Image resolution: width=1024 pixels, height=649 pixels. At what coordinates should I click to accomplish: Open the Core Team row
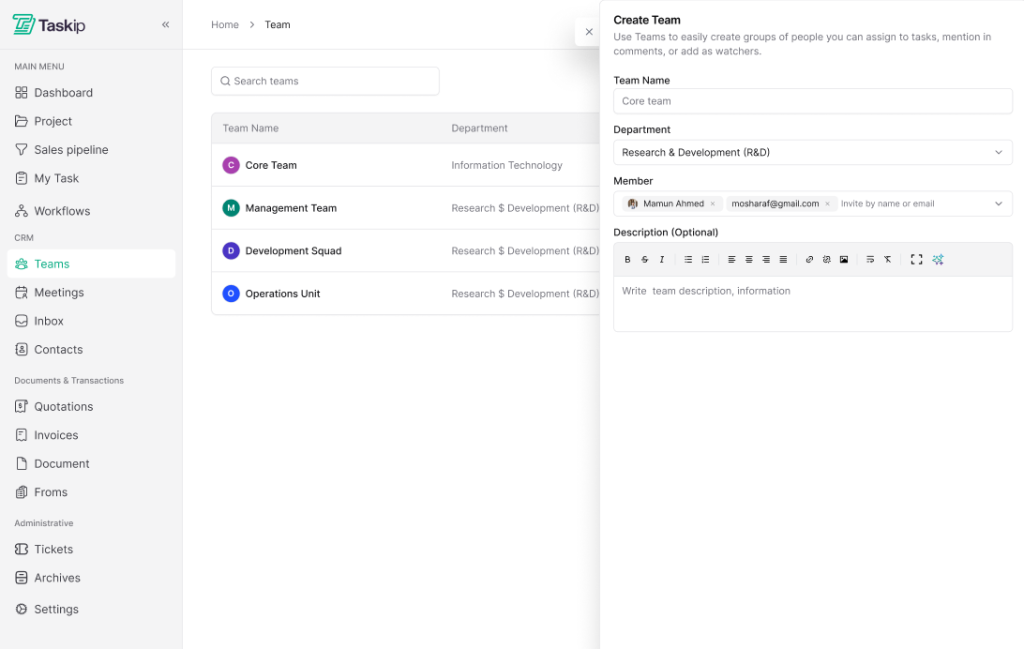tap(271, 166)
